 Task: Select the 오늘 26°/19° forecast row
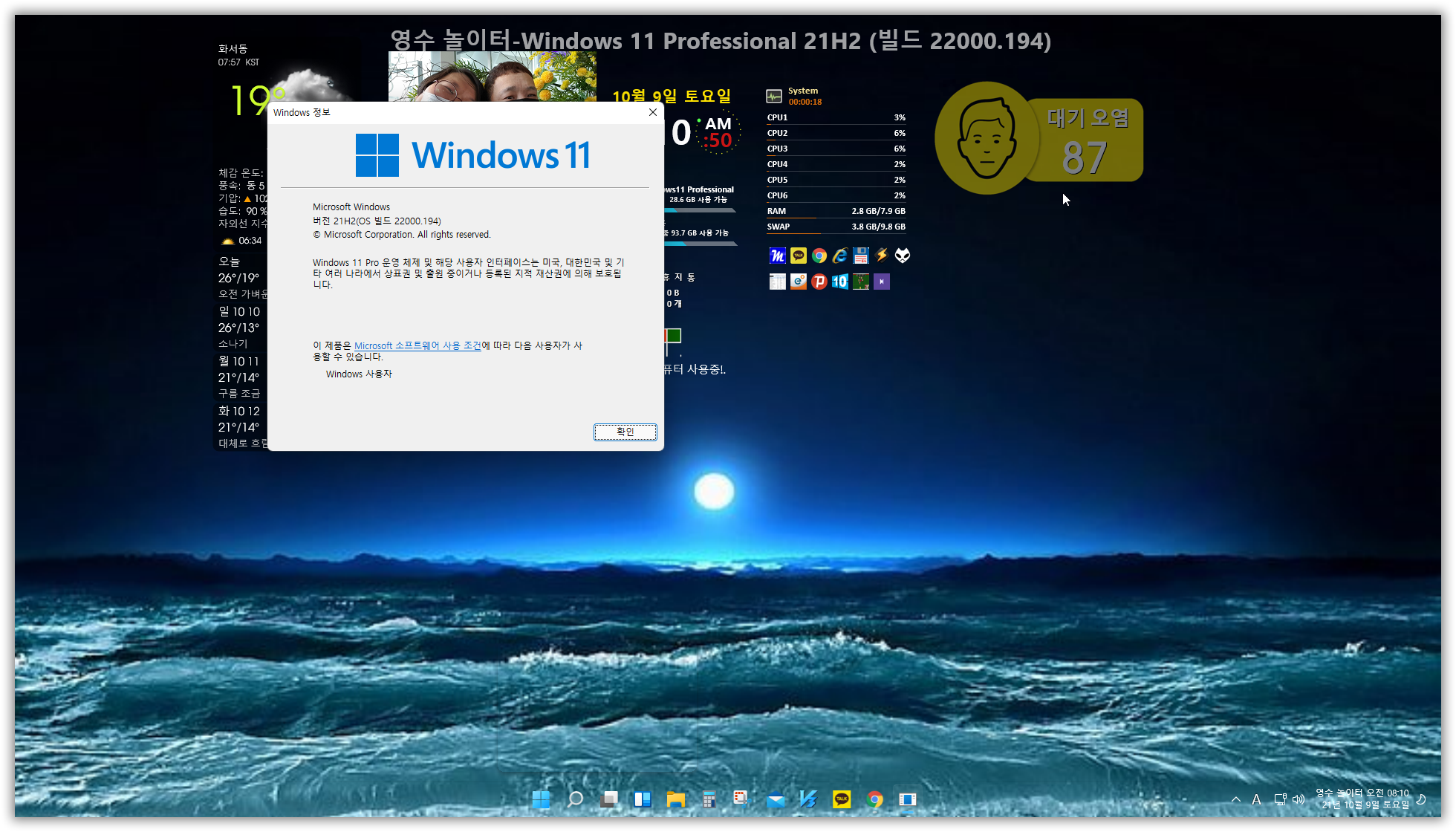click(241, 277)
